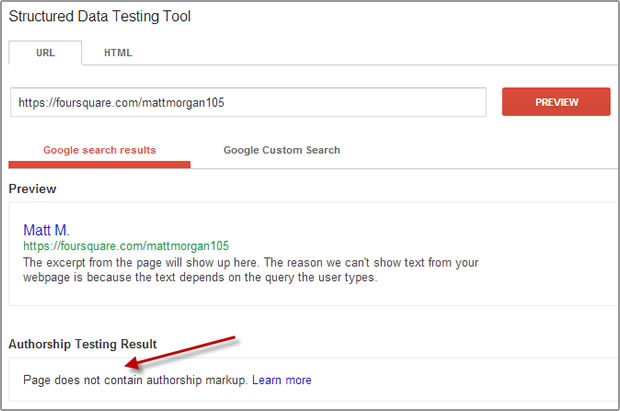Switch to the URL tab

tap(45, 53)
